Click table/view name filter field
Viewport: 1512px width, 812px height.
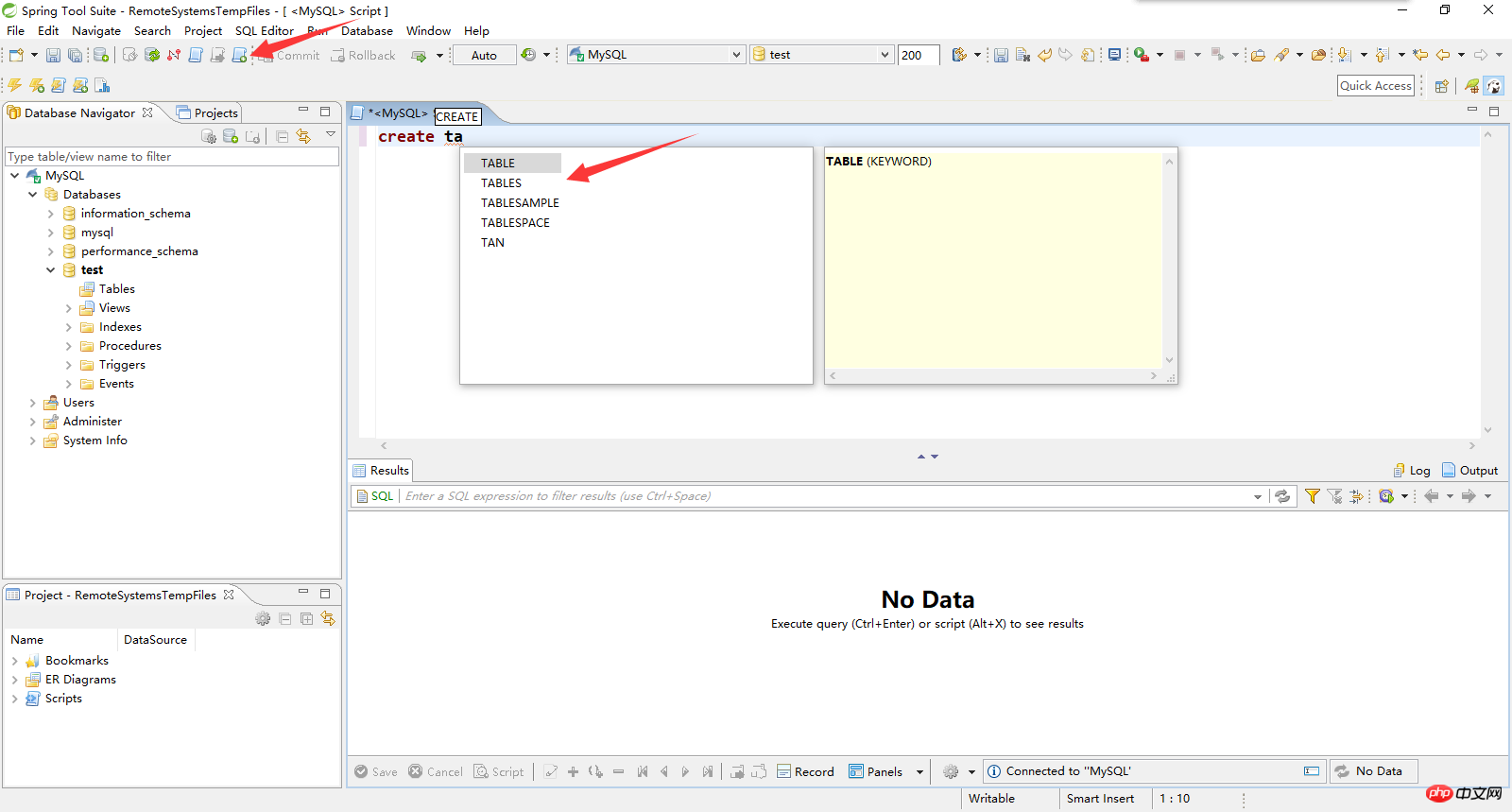tap(172, 157)
